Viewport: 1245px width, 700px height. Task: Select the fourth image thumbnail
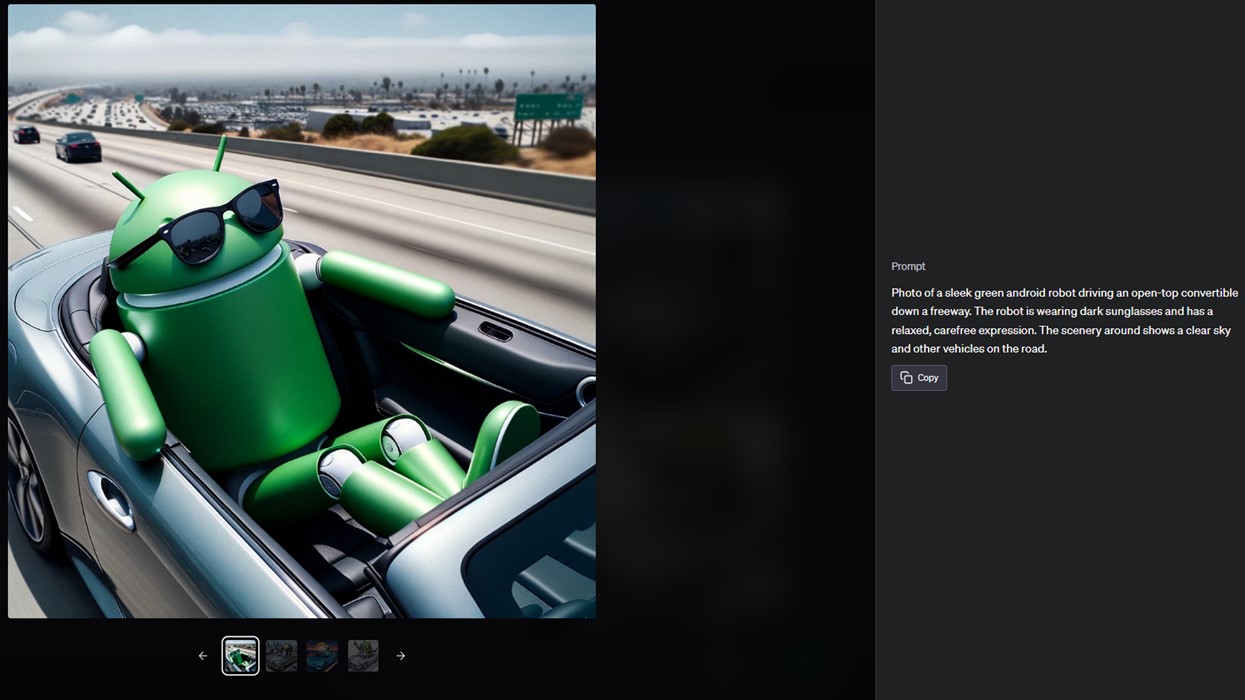pyautogui.click(x=363, y=656)
